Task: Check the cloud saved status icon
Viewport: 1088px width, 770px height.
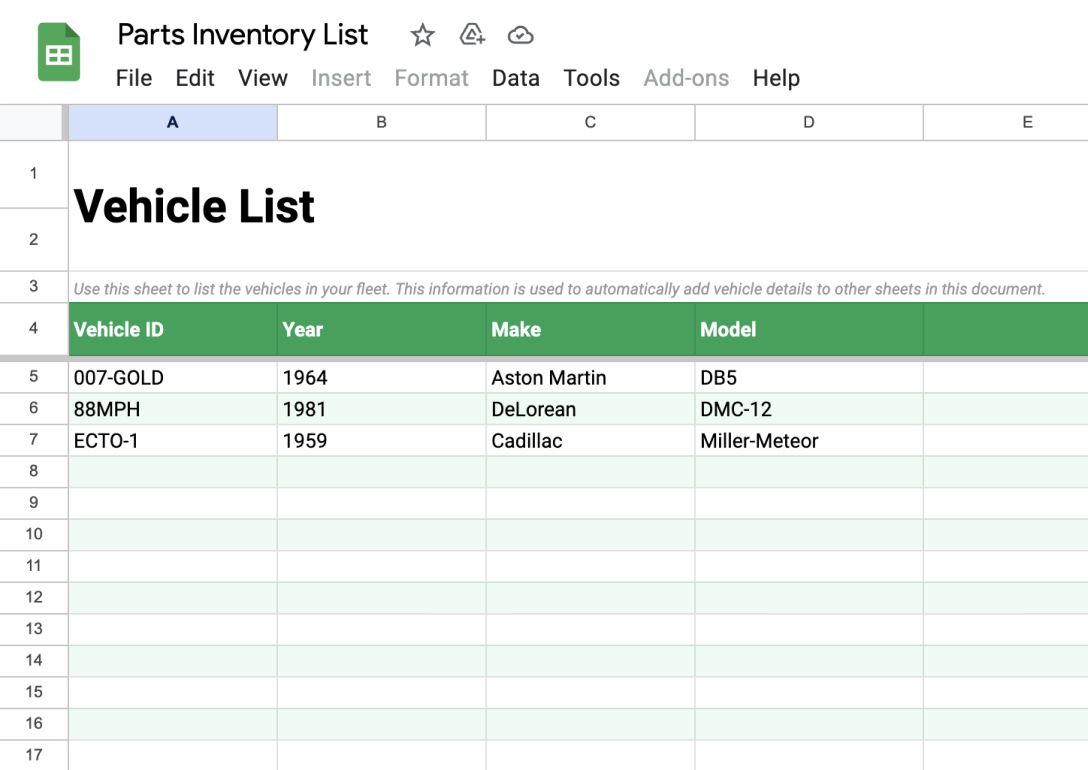Action: [x=520, y=35]
